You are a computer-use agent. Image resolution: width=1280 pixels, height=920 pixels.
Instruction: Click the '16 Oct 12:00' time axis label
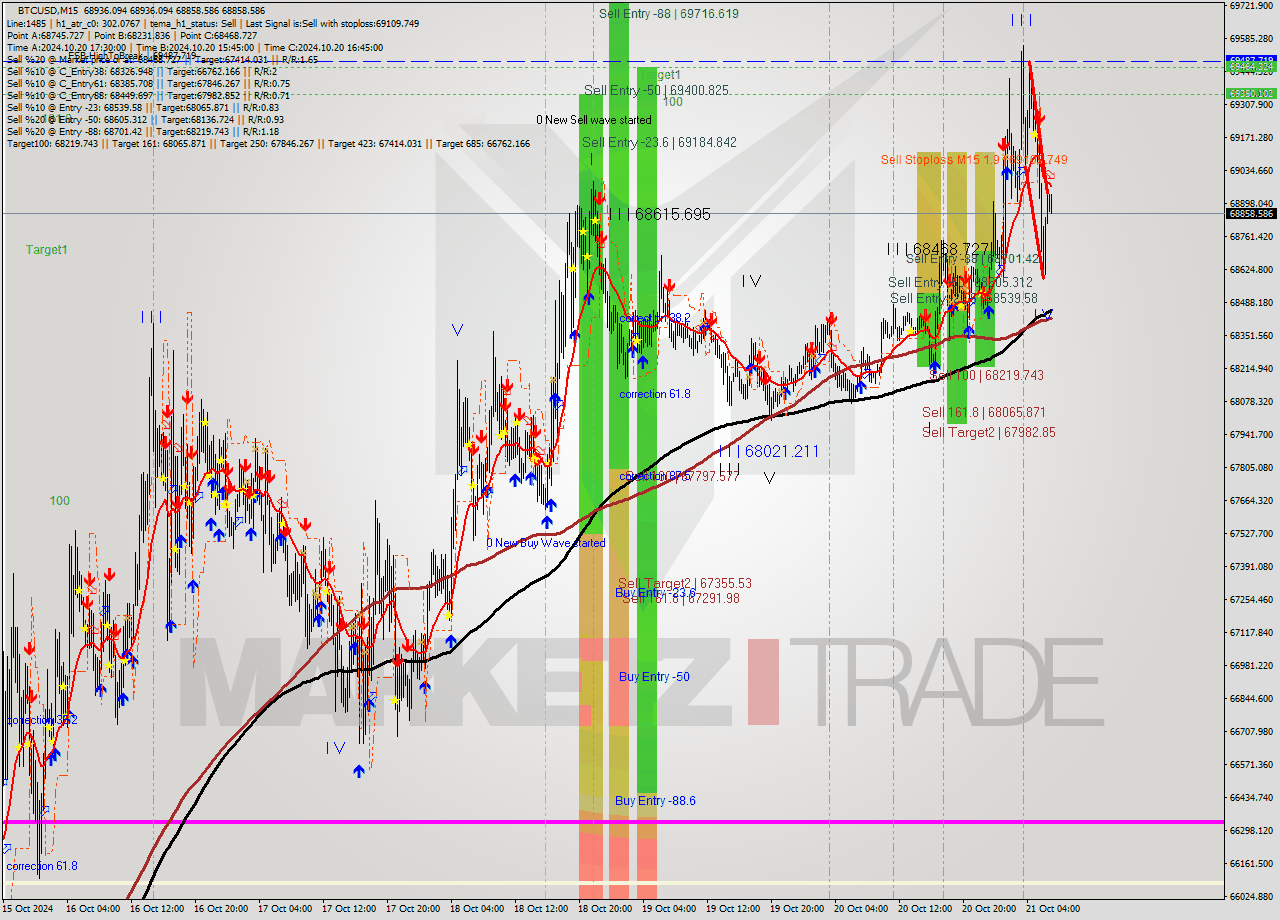156,909
